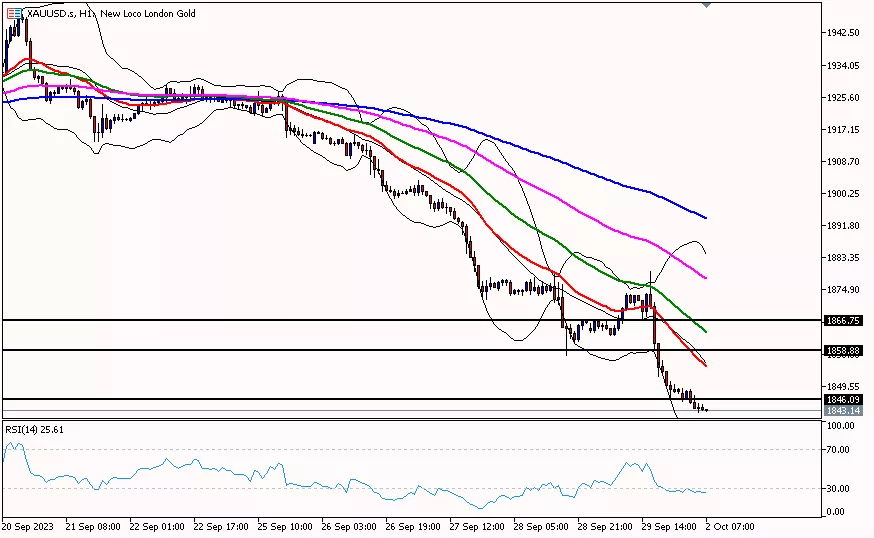Click the '26 Sep 19:00' time axis label
The width and height of the screenshot is (874, 538).
click(x=413, y=526)
